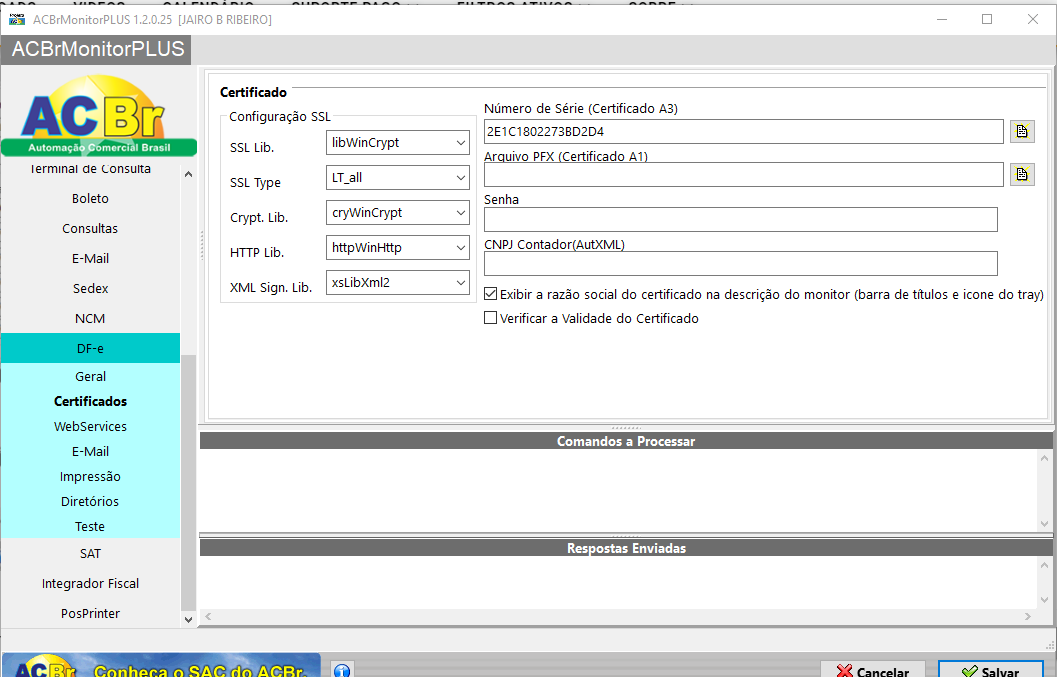Click the blue info icon at bottom
This screenshot has height=677, width=1057.
coord(342,670)
